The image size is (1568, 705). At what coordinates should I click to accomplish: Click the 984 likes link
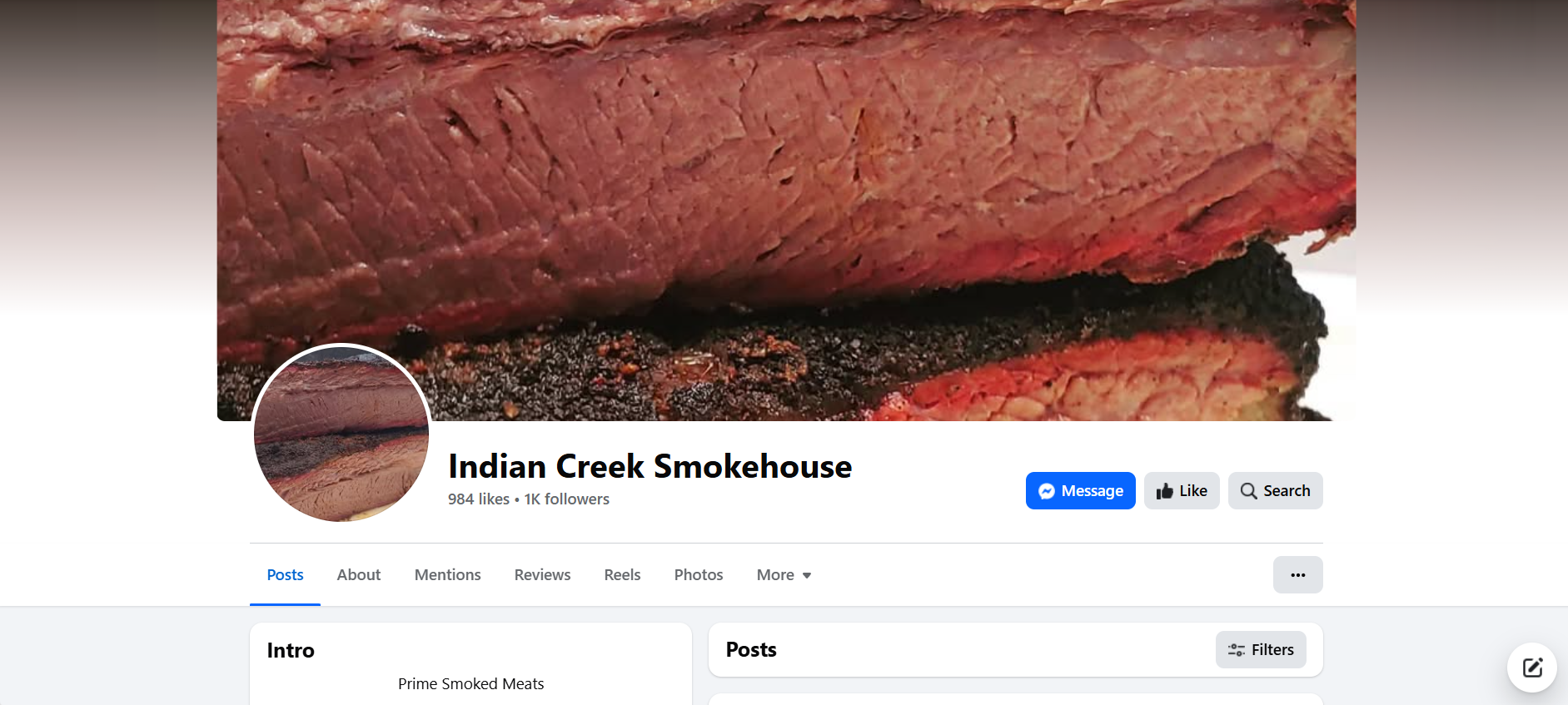[479, 499]
